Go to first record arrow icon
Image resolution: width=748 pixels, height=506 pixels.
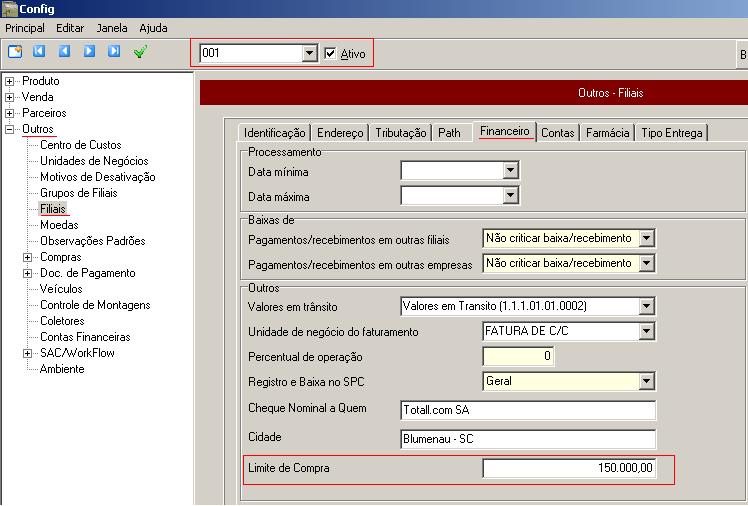tap(39, 52)
